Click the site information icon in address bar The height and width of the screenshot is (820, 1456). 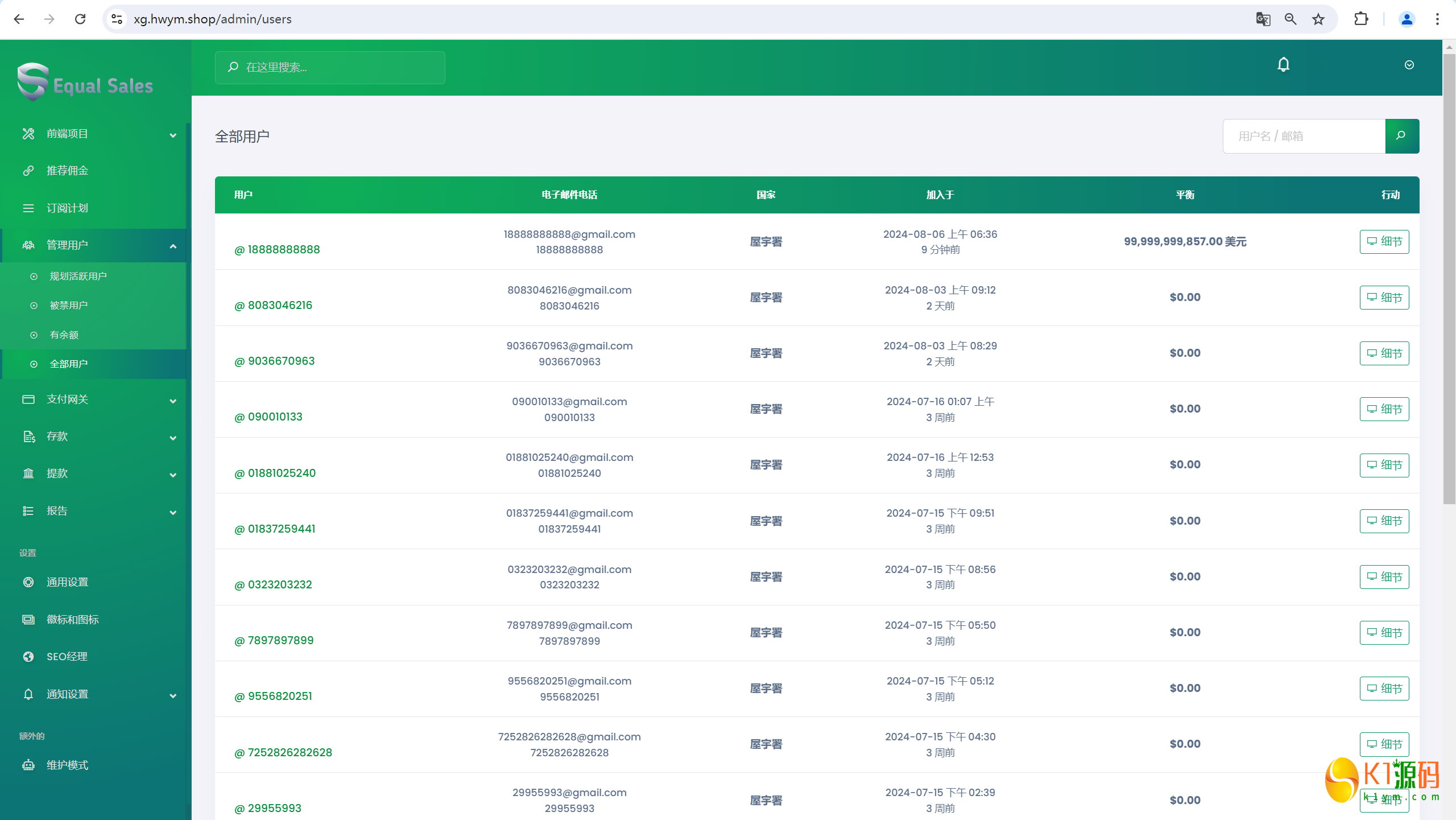coord(117,19)
